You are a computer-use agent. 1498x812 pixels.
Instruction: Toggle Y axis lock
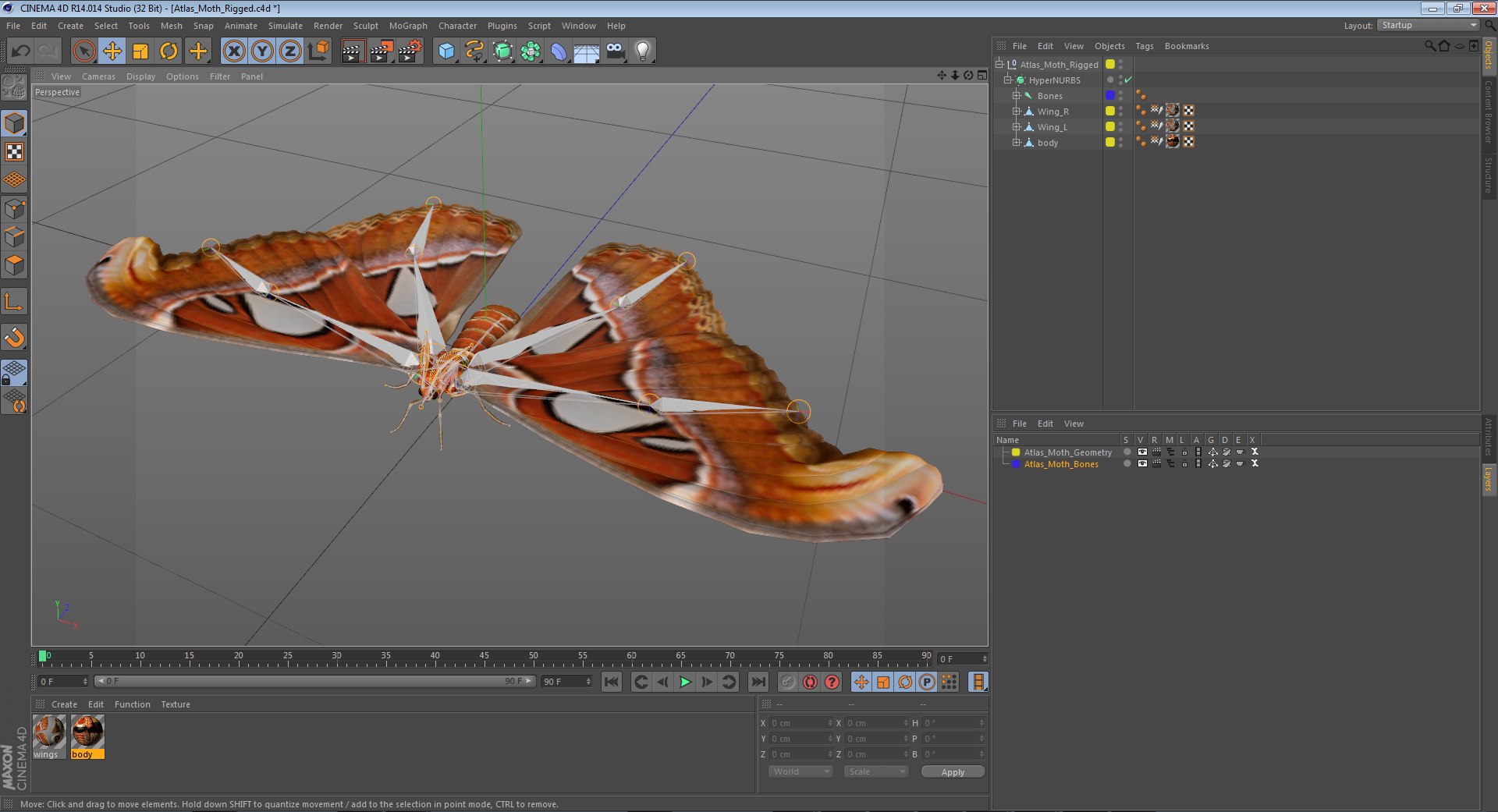click(262, 51)
